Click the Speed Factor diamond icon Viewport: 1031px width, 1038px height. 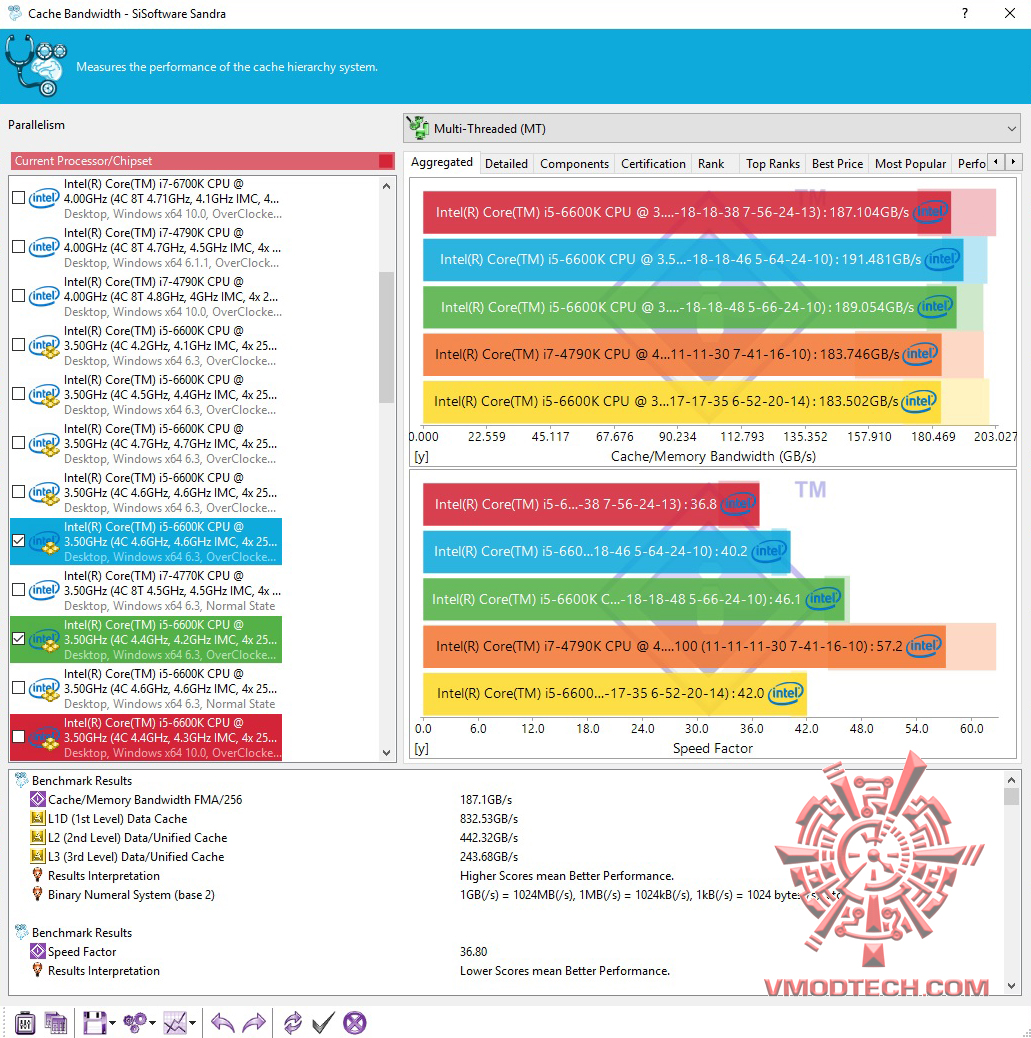pyautogui.click(x=38, y=951)
